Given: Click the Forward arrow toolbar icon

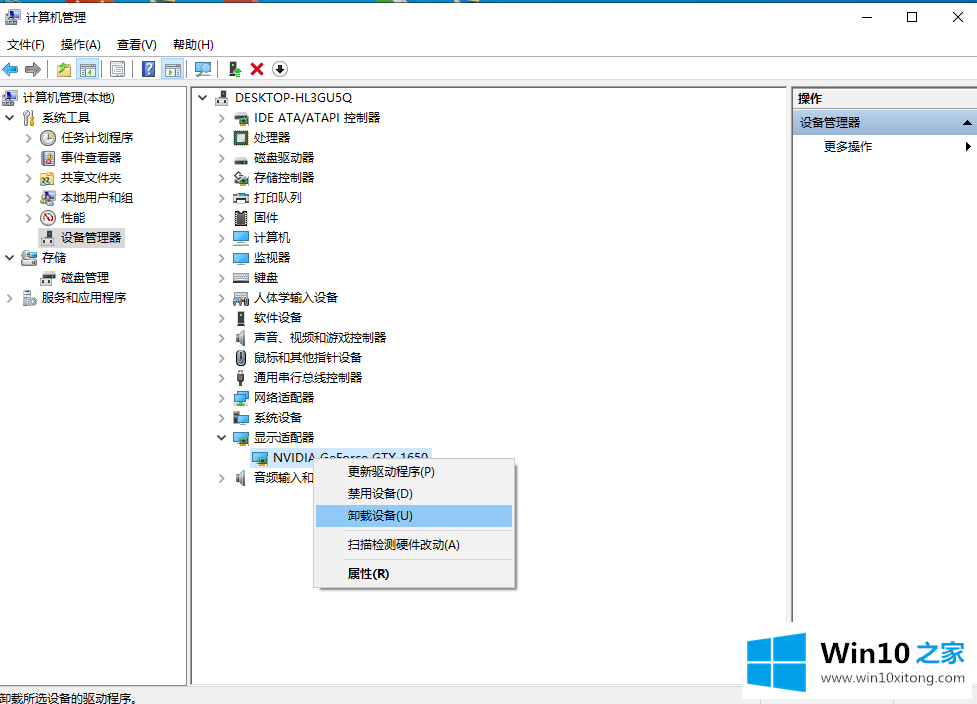Looking at the screenshot, I should (x=32, y=69).
